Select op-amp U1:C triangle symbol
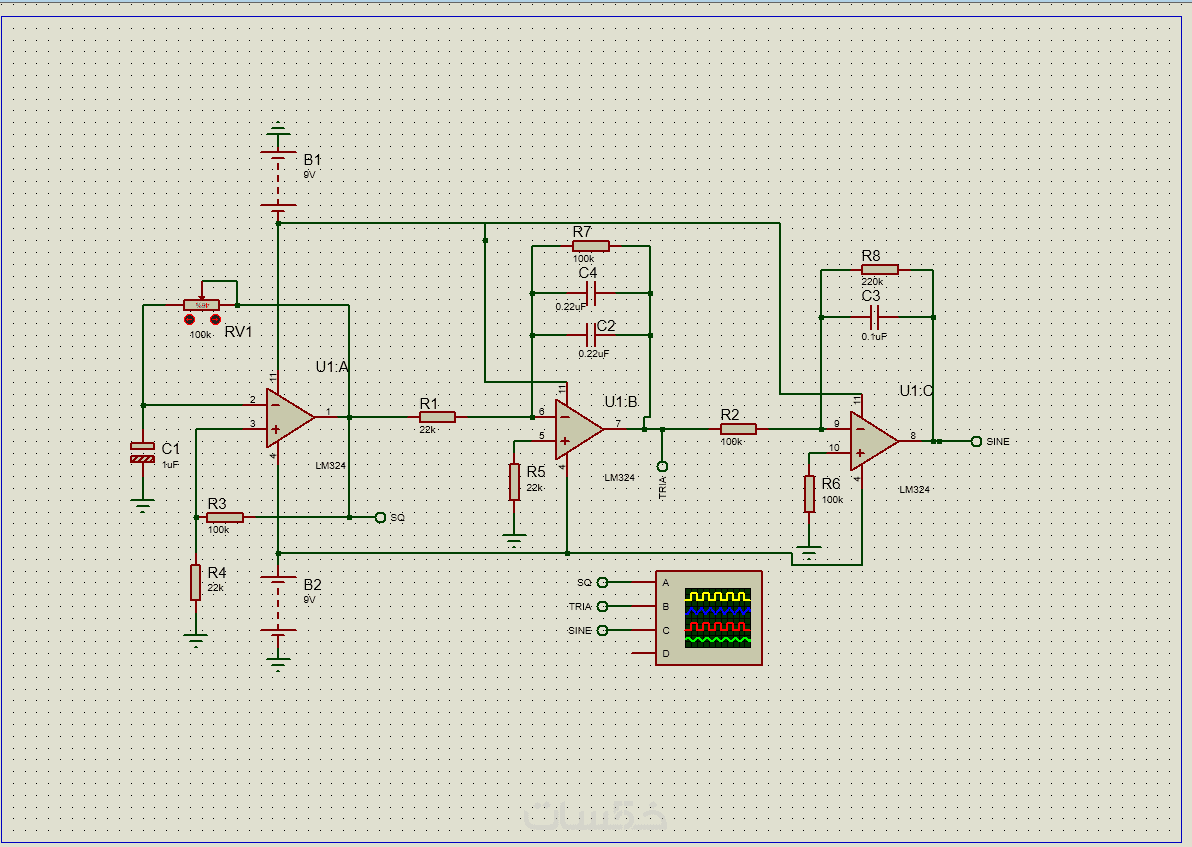The height and width of the screenshot is (847, 1192). [873, 441]
